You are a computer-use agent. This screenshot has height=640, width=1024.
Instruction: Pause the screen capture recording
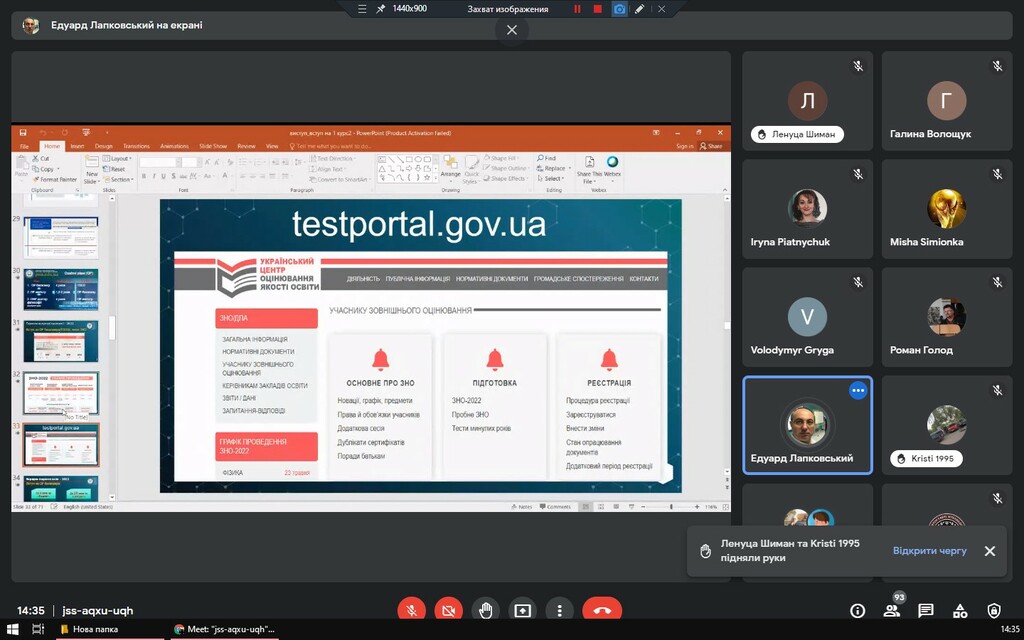click(x=577, y=9)
